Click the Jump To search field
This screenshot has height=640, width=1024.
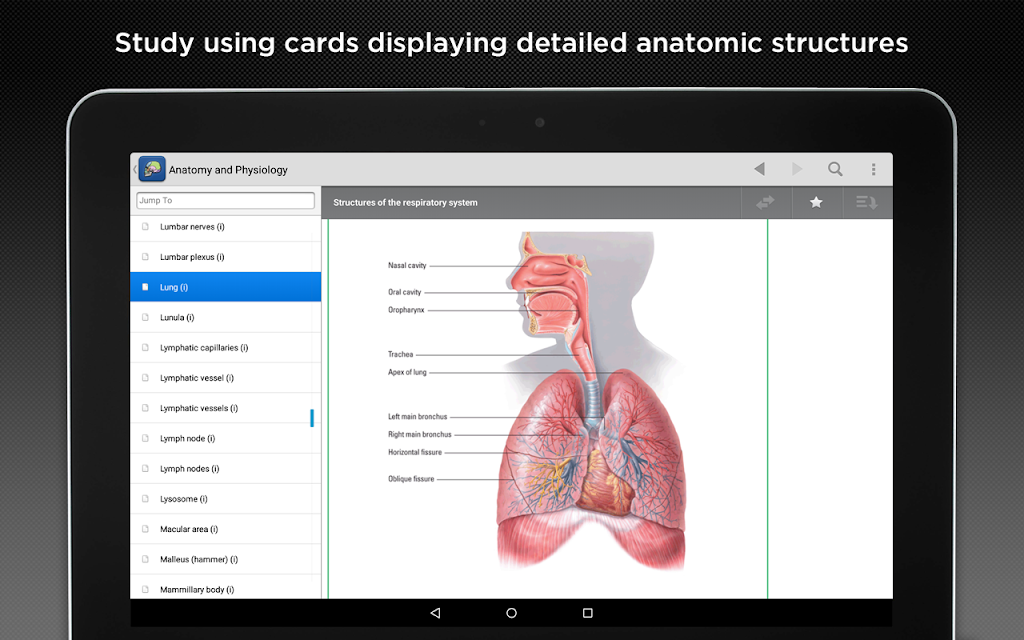225,200
